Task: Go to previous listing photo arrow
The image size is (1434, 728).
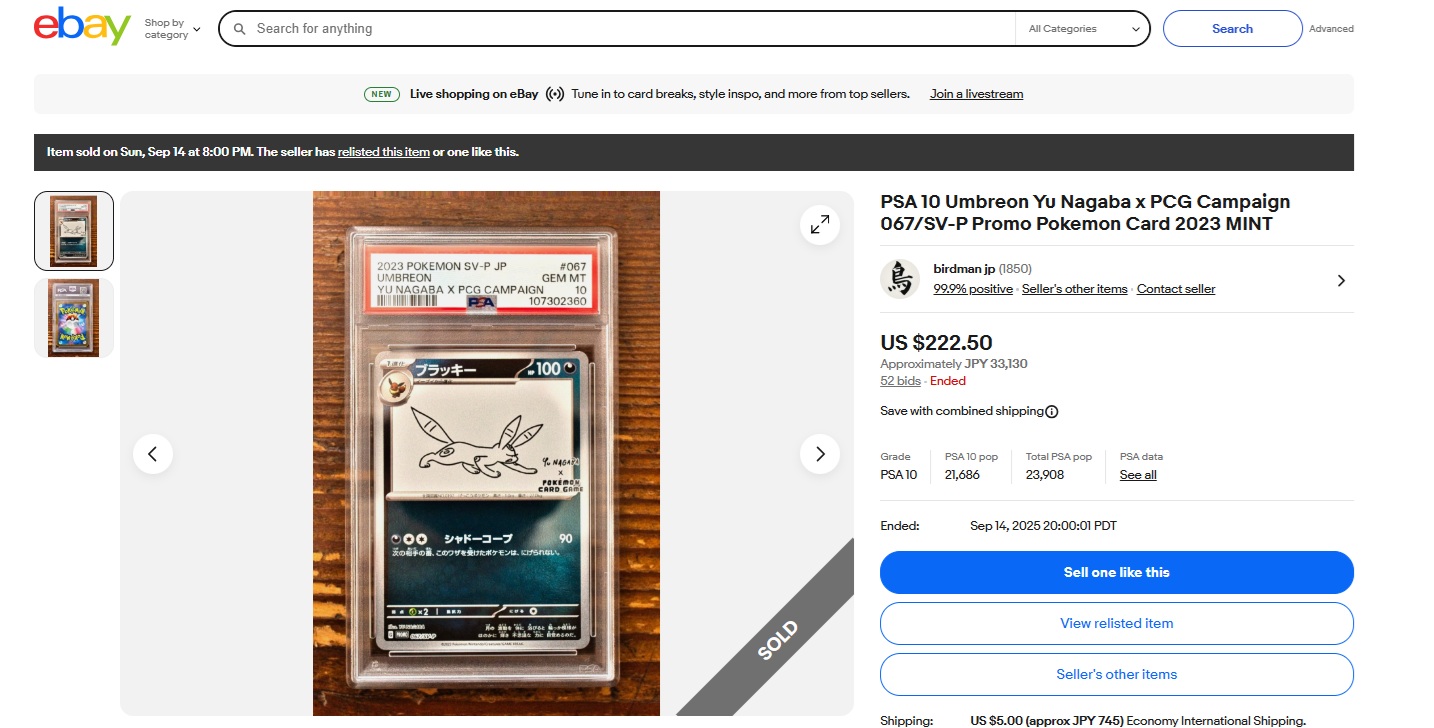Action: 153,454
